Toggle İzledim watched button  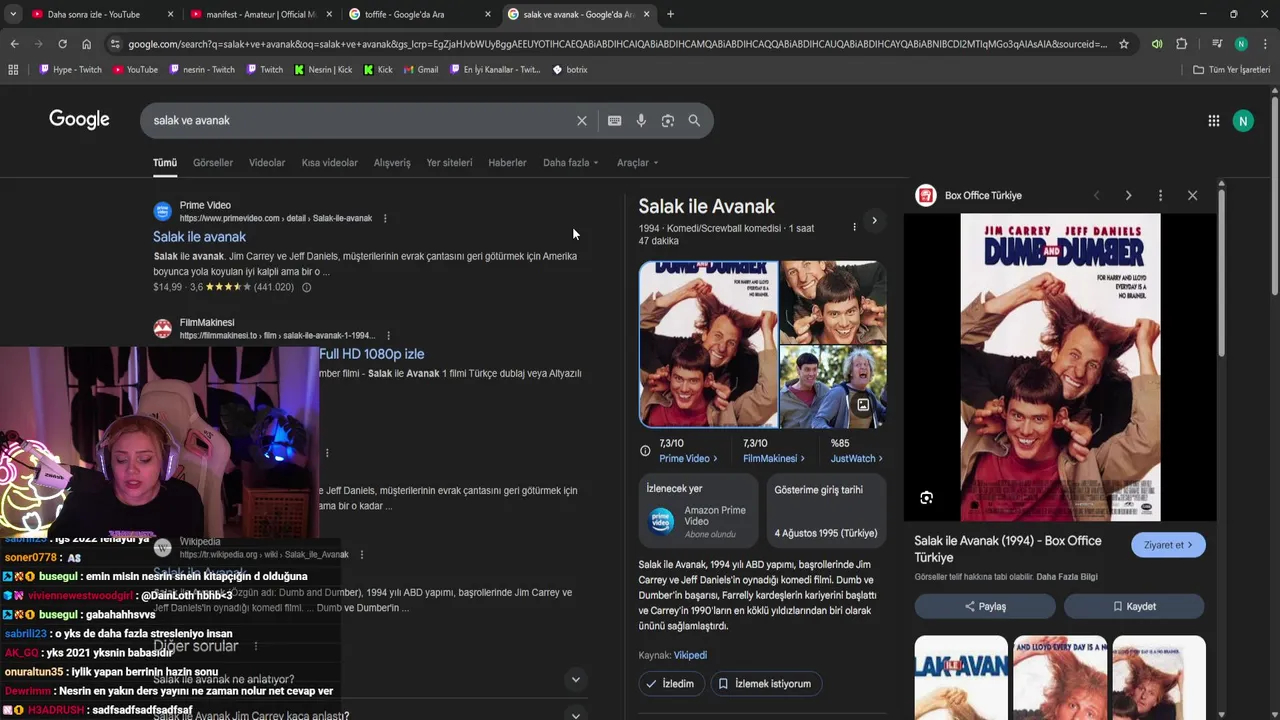(671, 684)
